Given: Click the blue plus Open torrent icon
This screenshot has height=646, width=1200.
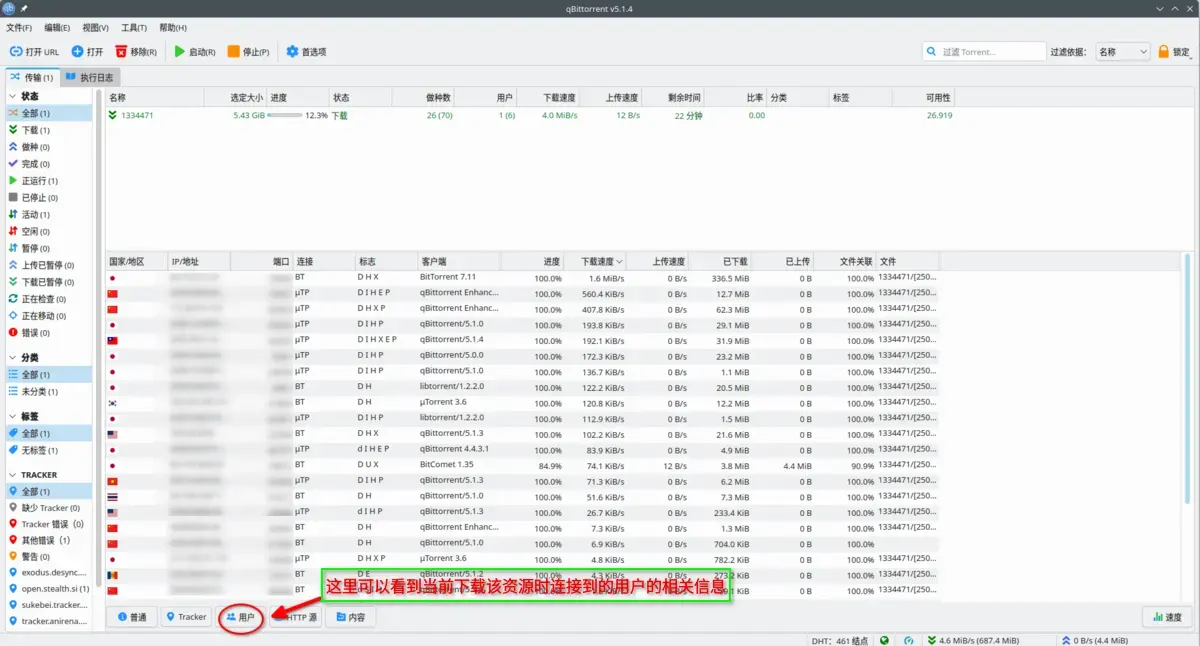Looking at the screenshot, I should [77, 51].
